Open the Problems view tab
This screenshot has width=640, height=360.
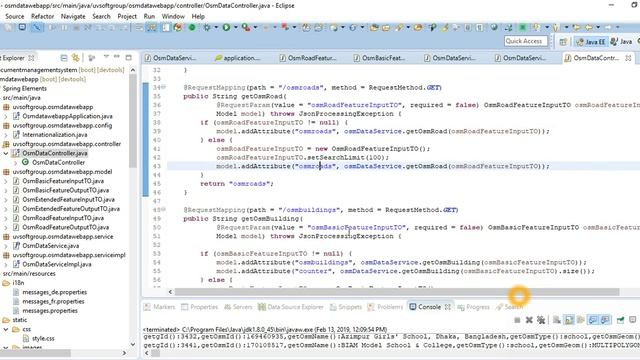point(385,307)
